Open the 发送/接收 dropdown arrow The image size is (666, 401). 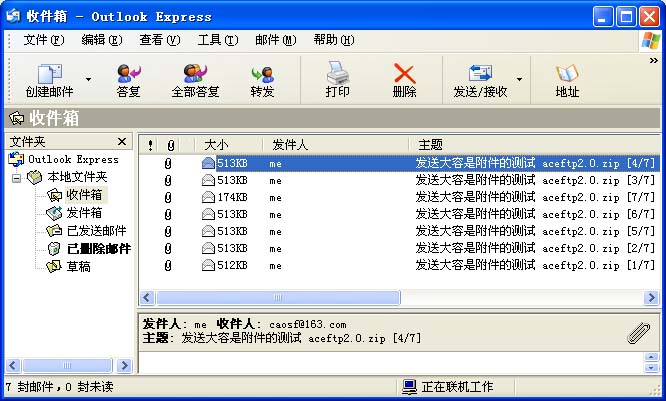pos(519,79)
